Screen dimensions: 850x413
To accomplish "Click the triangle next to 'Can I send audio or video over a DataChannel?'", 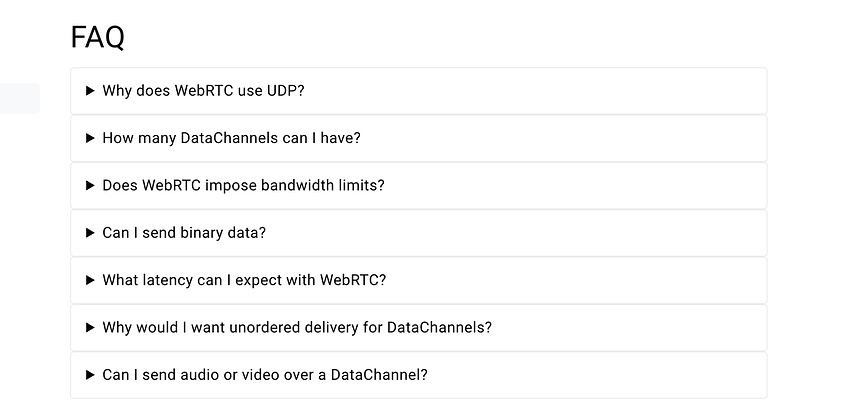I will pos(91,375).
